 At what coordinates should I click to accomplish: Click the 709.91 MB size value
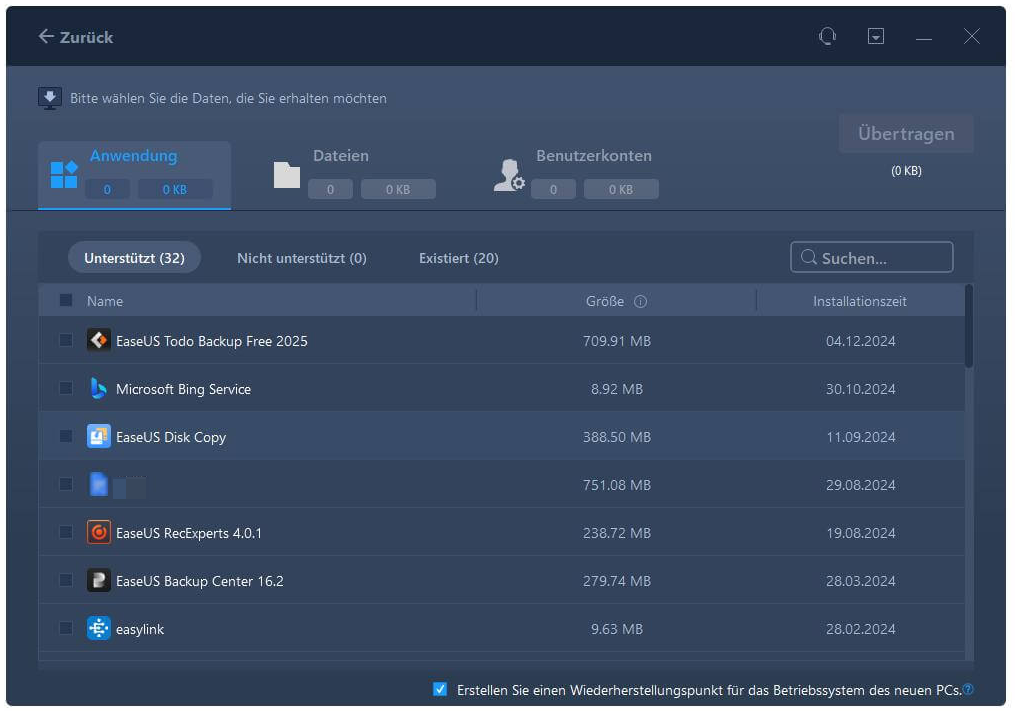[617, 341]
